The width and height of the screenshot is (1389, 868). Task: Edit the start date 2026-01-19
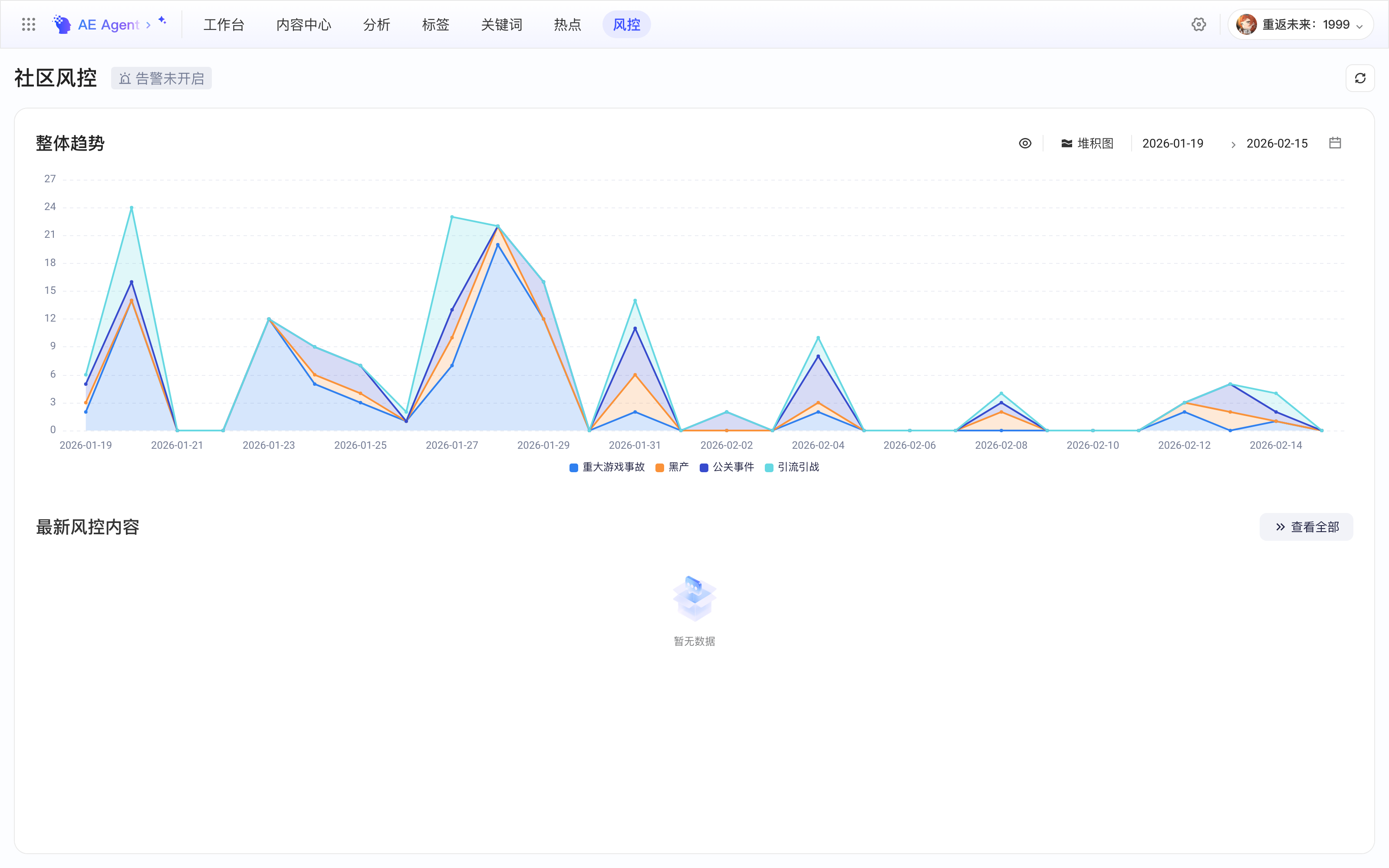coord(1172,143)
